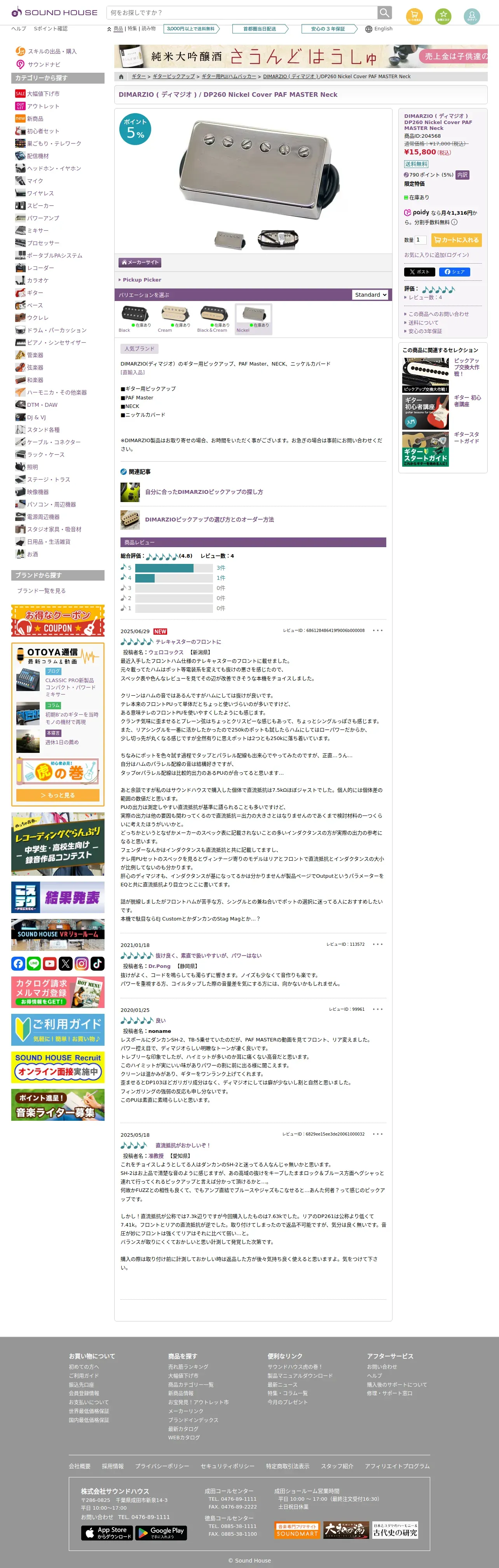Viewport: 499px width, 1568px height.
Task: Open options menu for review ID 113572
Action: 378,944
